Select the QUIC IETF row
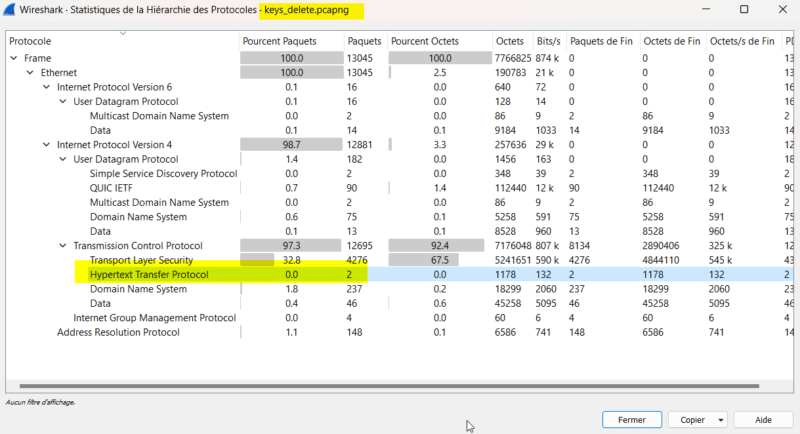 [399, 188]
